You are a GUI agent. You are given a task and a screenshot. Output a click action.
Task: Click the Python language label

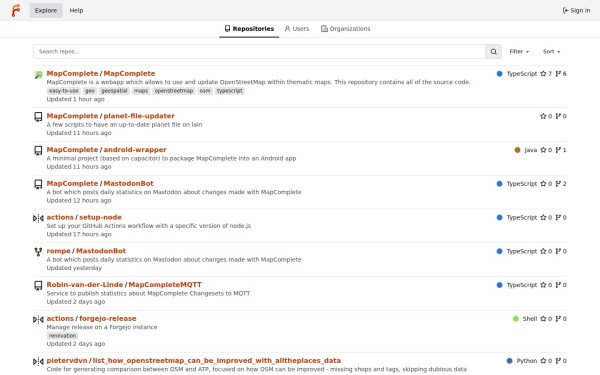click(x=527, y=361)
